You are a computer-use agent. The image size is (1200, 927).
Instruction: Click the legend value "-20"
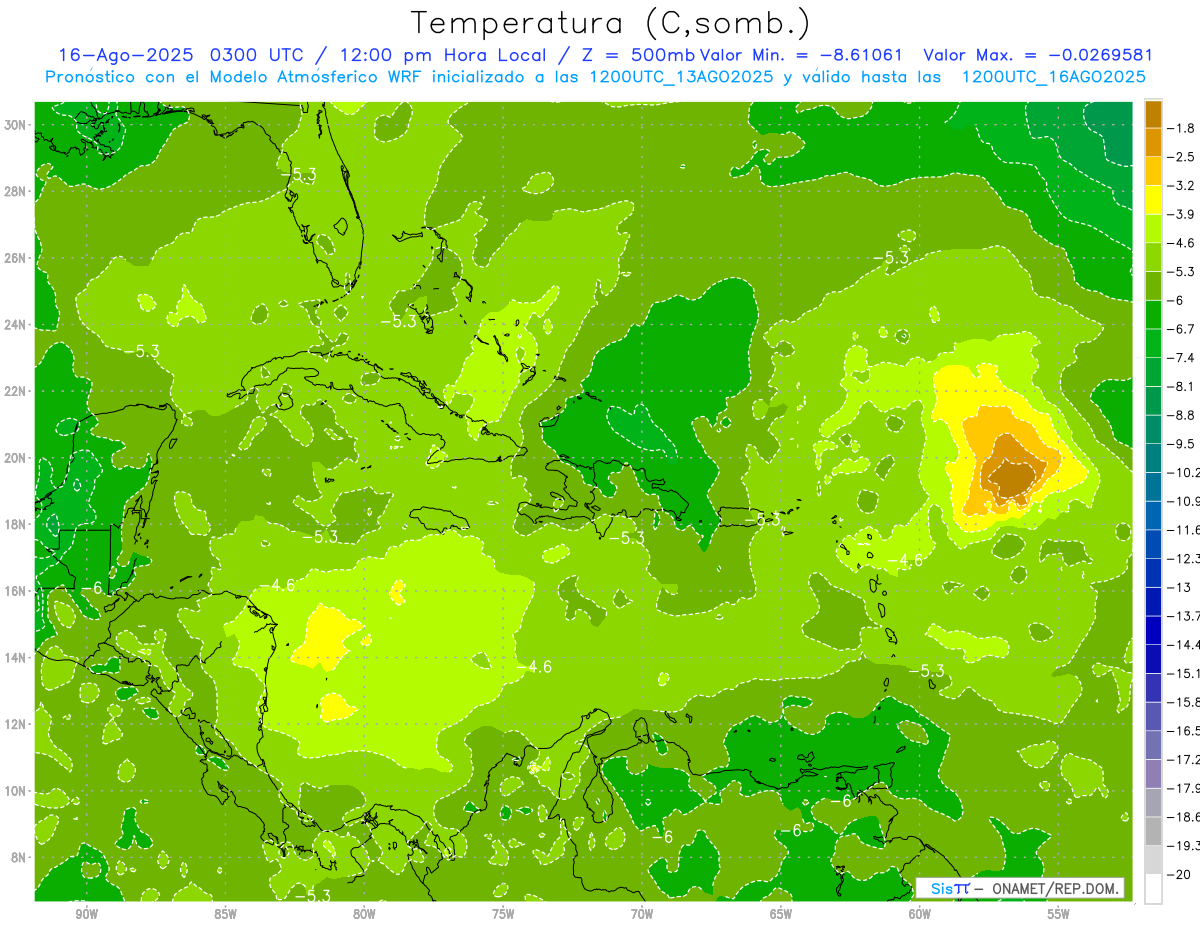tap(1180, 874)
